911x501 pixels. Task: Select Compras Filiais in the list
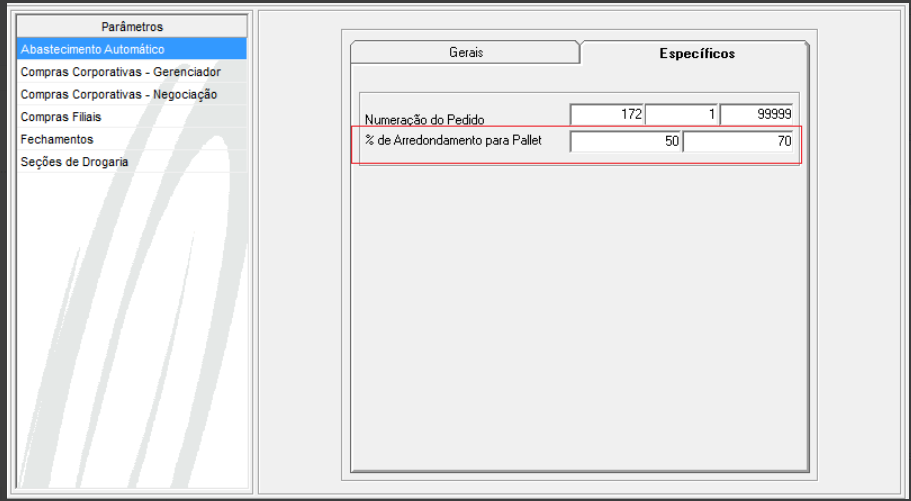pos(132,117)
